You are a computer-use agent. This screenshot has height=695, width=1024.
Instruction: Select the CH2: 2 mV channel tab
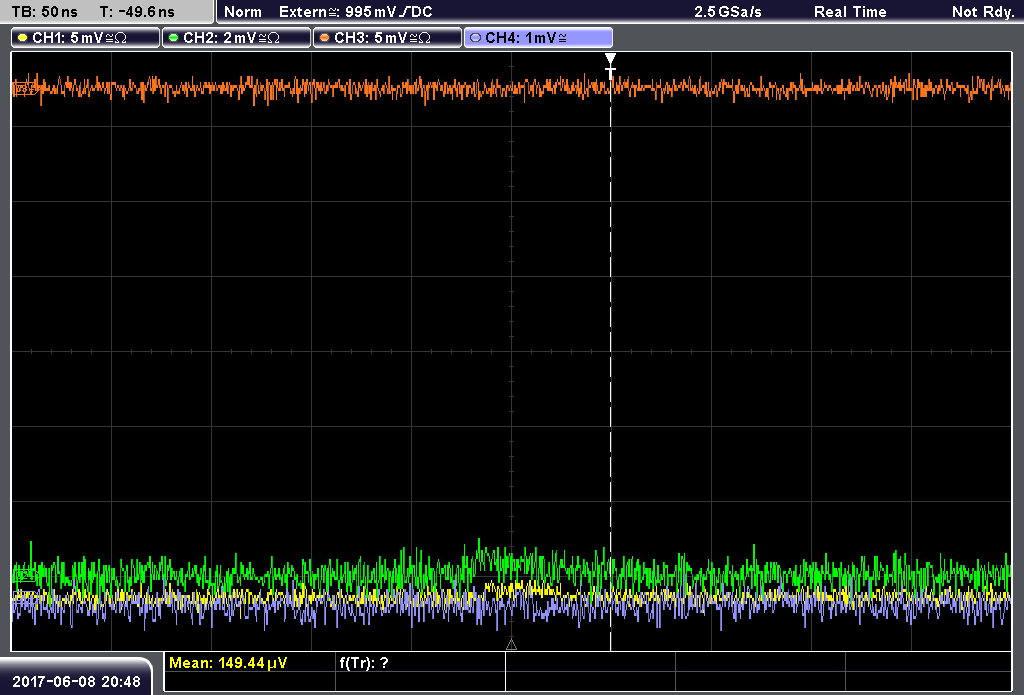tap(236, 38)
